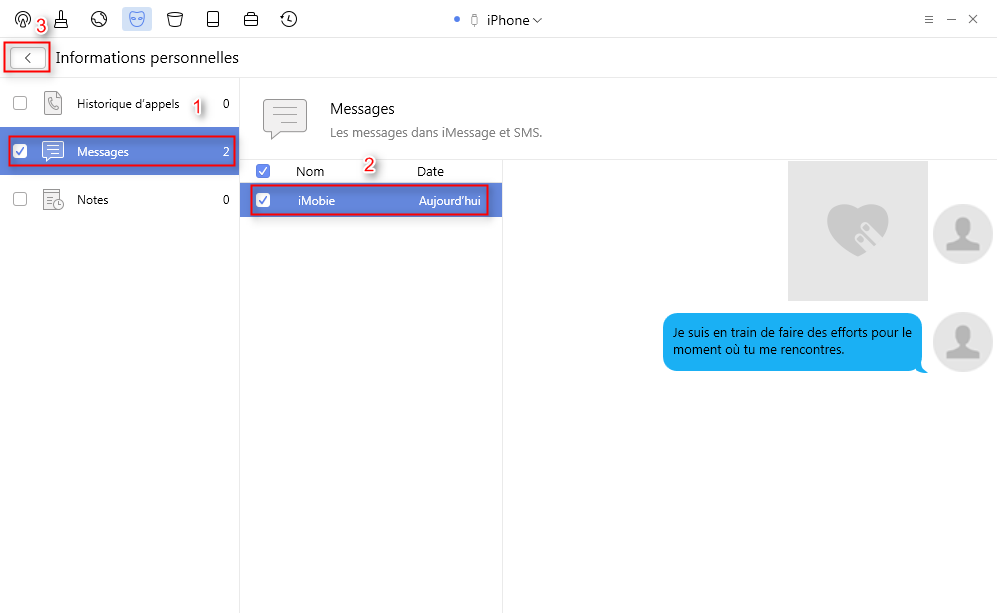
Task: Click the Aujourd'hui date cell
Action: (450, 201)
